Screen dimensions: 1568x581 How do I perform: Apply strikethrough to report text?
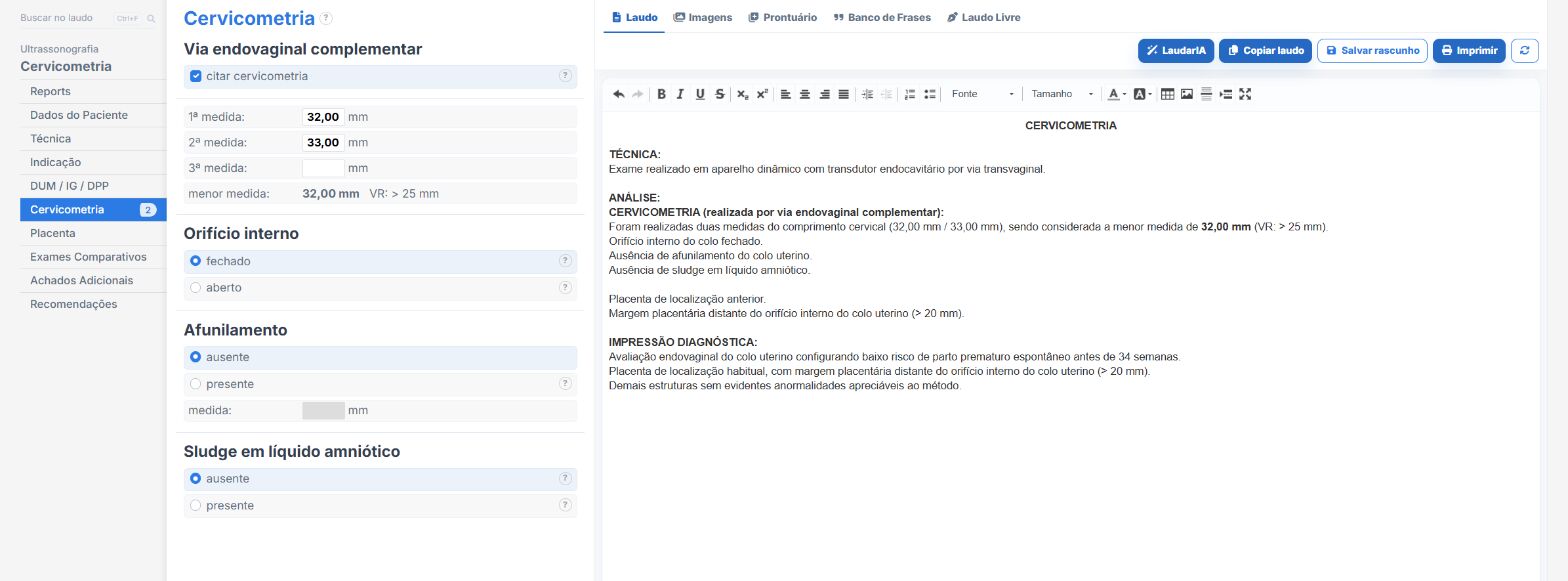click(x=720, y=94)
